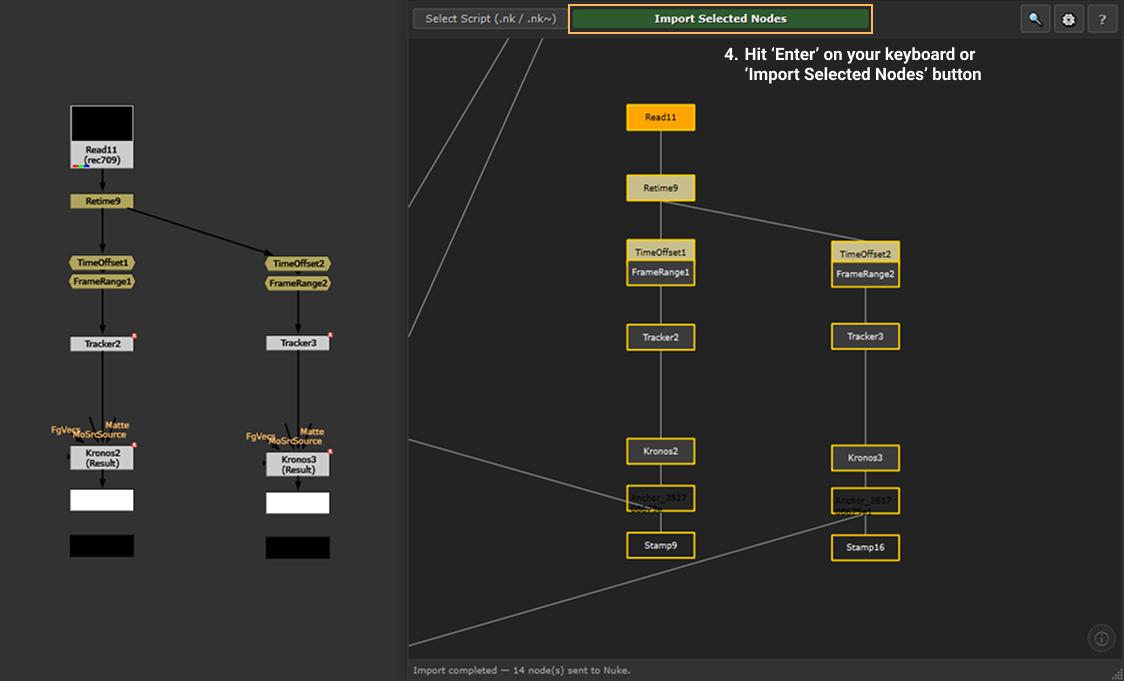
Task: Click the magnifier search icon
Action: tap(1035, 19)
